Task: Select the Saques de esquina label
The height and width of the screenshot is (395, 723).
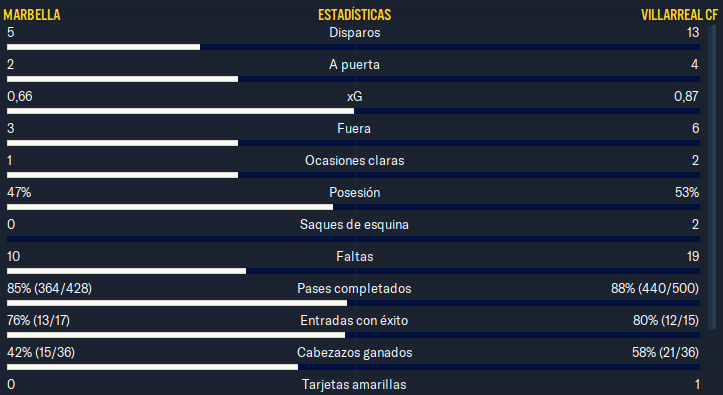Action: (354, 224)
